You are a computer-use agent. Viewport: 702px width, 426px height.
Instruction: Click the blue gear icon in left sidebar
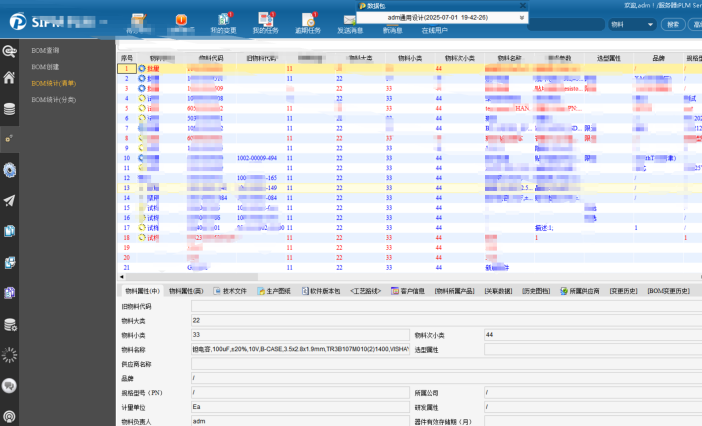click(x=10, y=170)
